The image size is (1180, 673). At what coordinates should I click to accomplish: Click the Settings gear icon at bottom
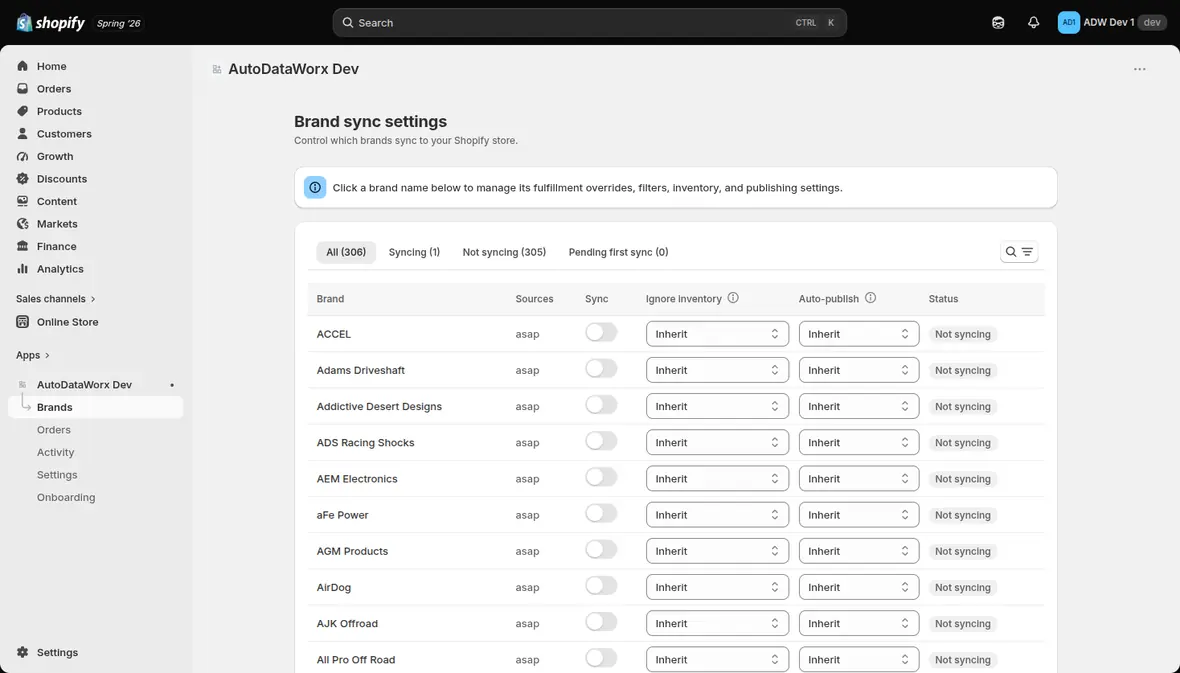point(23,653)
